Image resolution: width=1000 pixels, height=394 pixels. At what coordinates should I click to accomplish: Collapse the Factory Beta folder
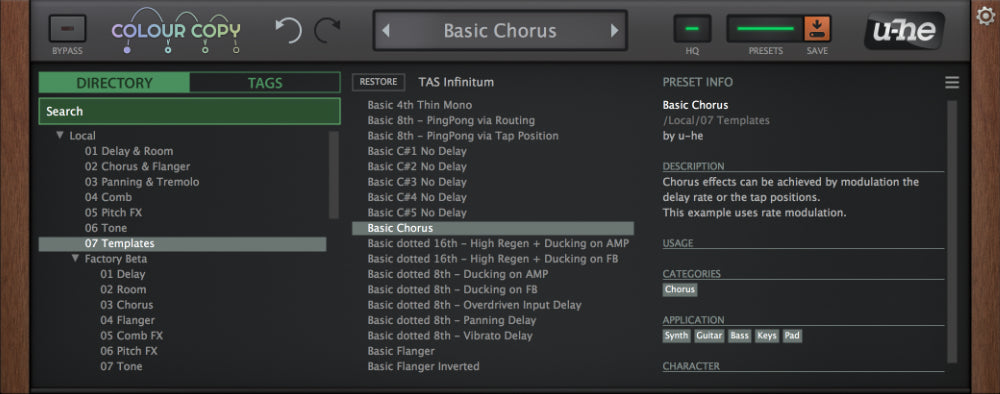pyautogui.click(x=75, y=258)
